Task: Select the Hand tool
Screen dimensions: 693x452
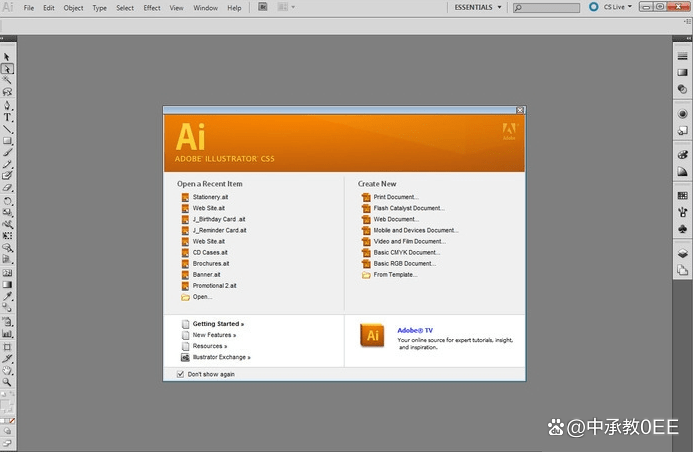Action: click(x=7, y=370)
